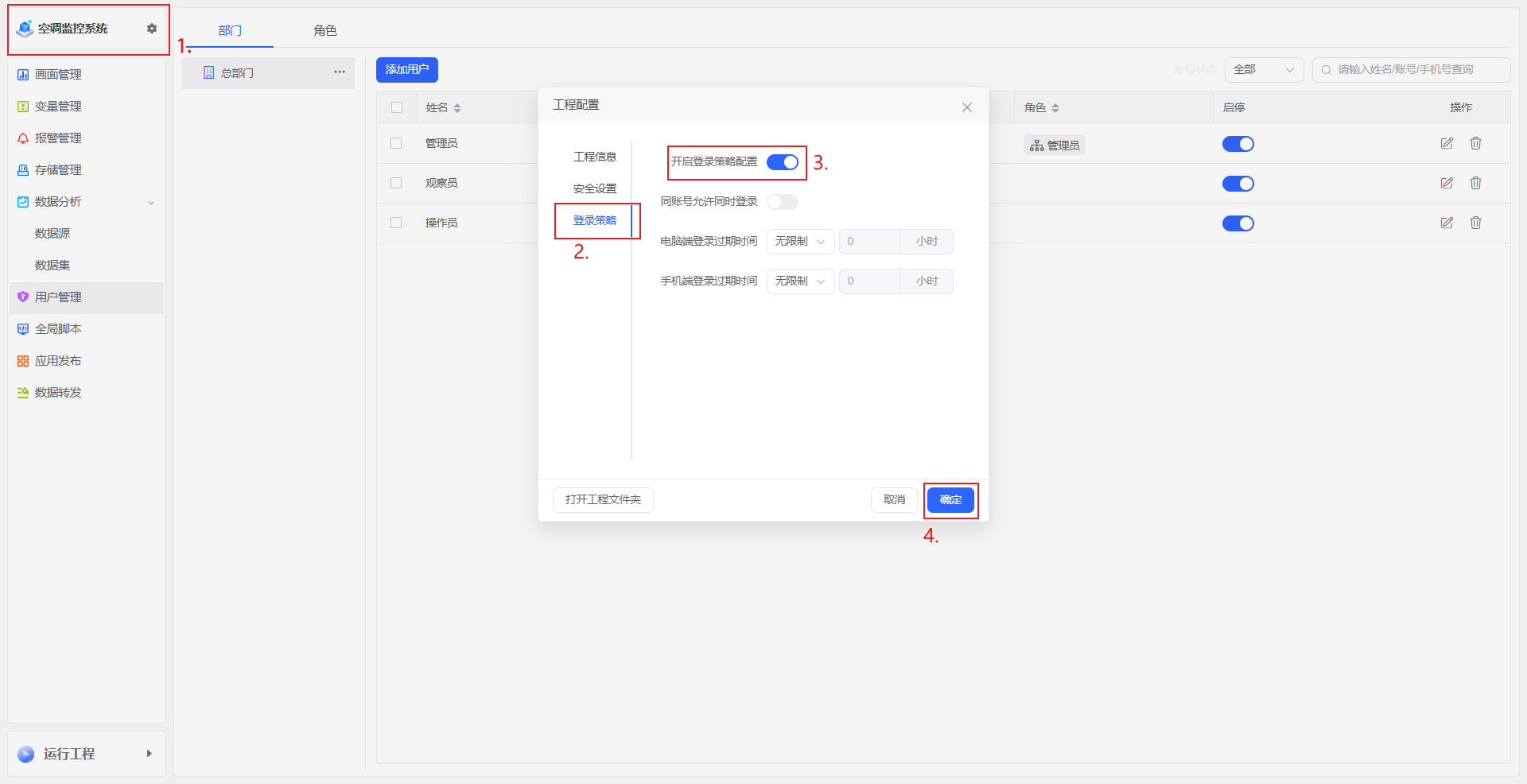Click the edit icon in the 操作员 row
1527x784 pixels.
click(x=1447, y=223)
